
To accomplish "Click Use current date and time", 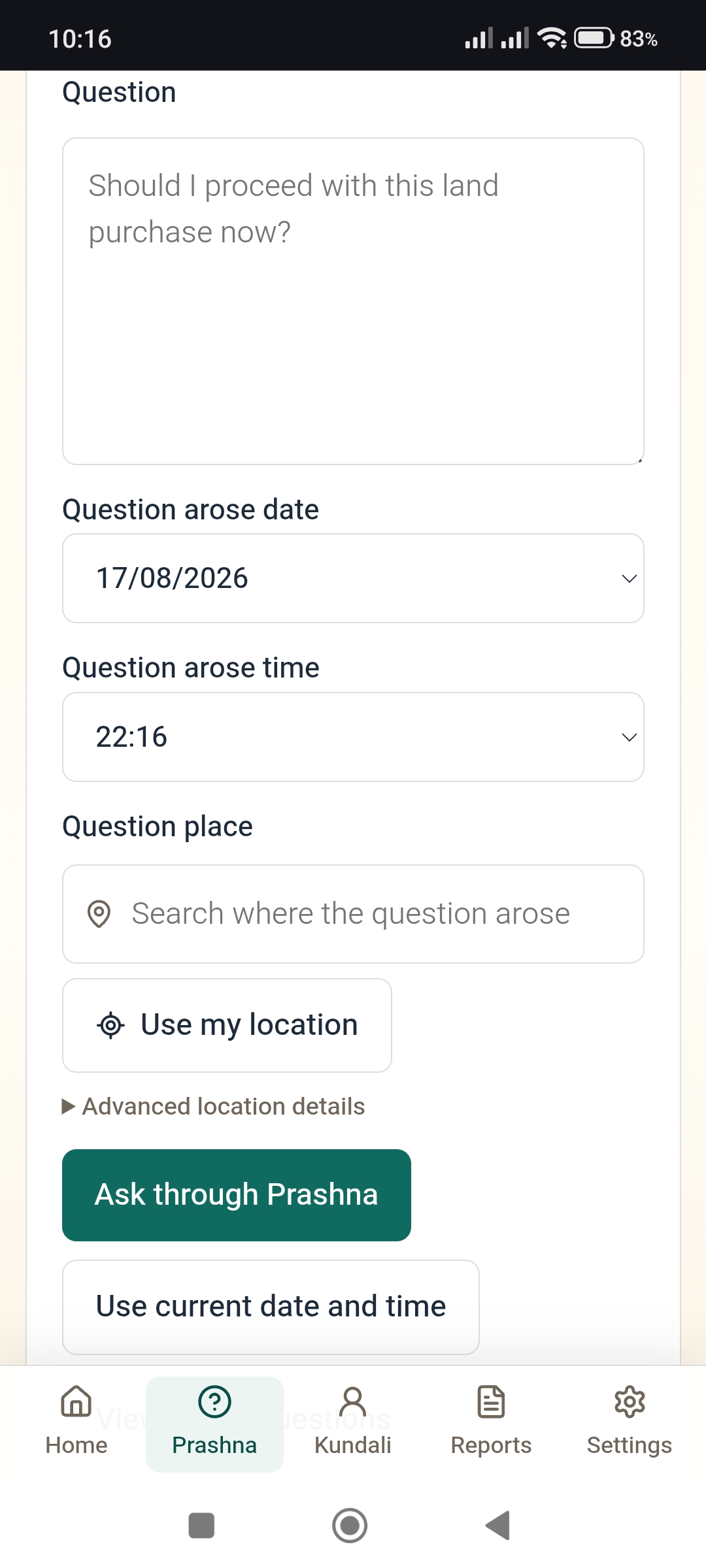I will [x=271, y=1307].
